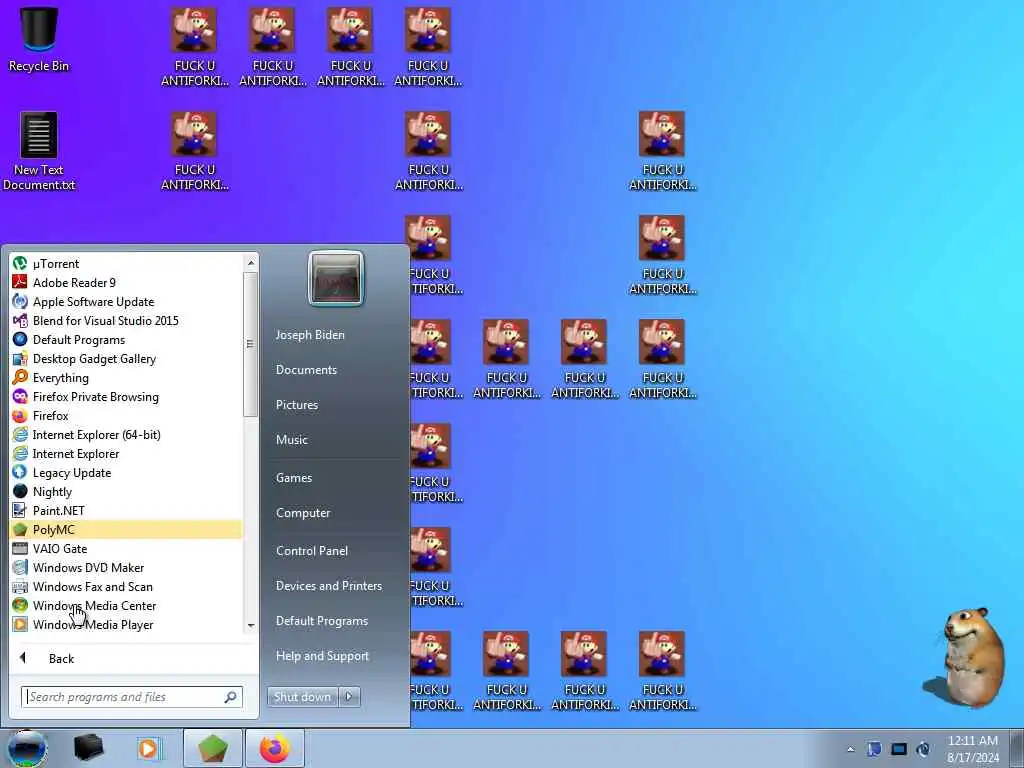Open µTorrent from the program list
1024x768 pixels.
click(x=126, y=264)
